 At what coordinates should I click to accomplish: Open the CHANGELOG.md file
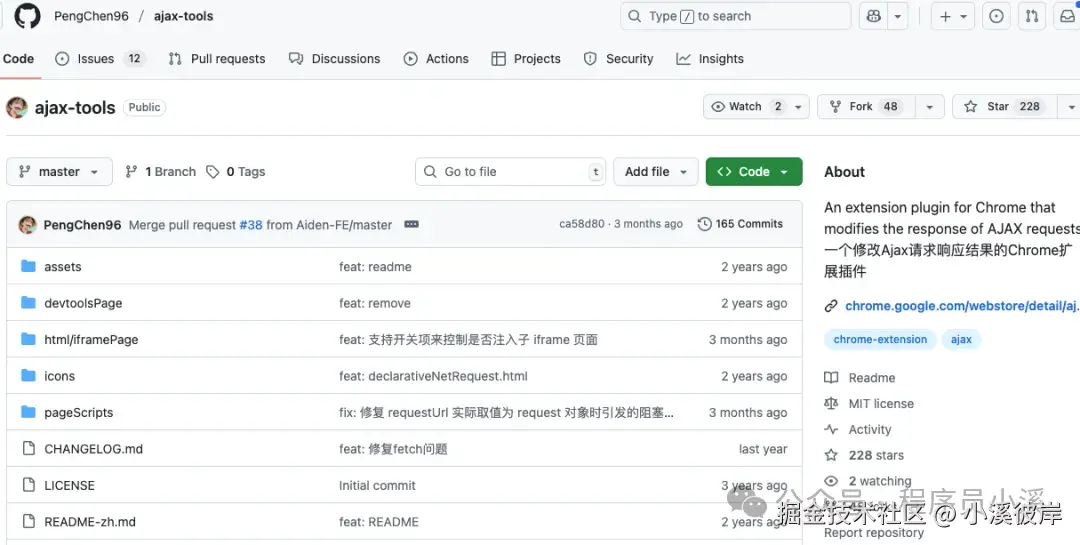pos(94,449)
